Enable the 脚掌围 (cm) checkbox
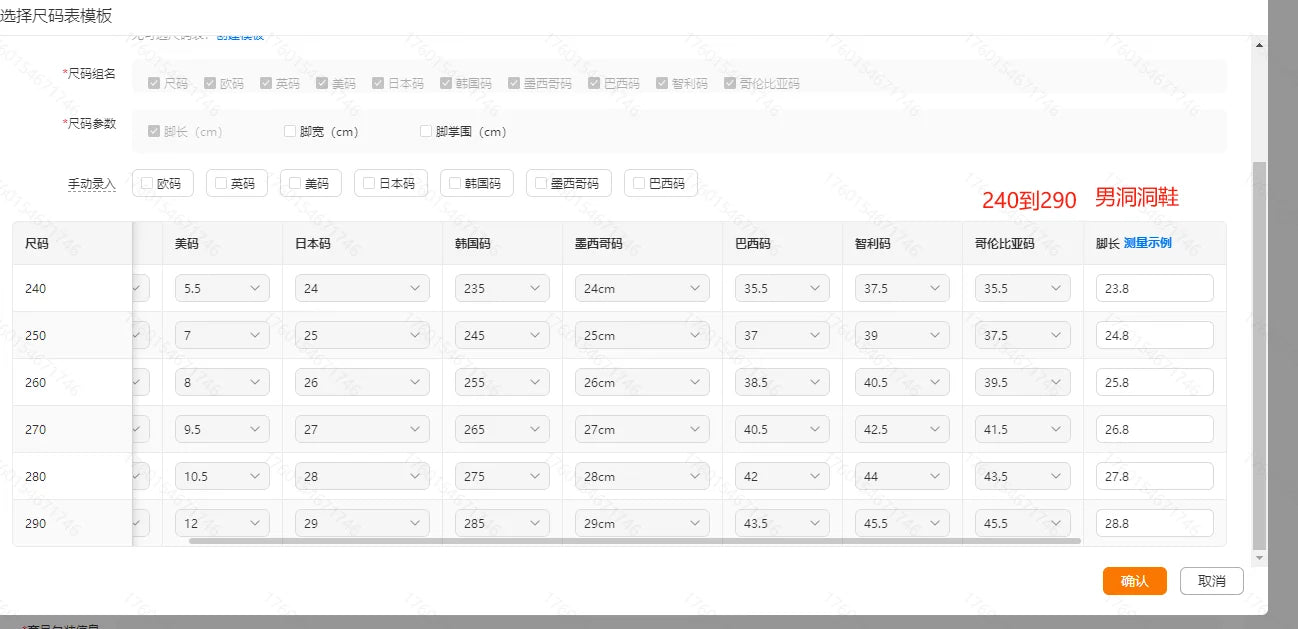The height and width of the screenshot is (629, 1298). tap(426, 131)
